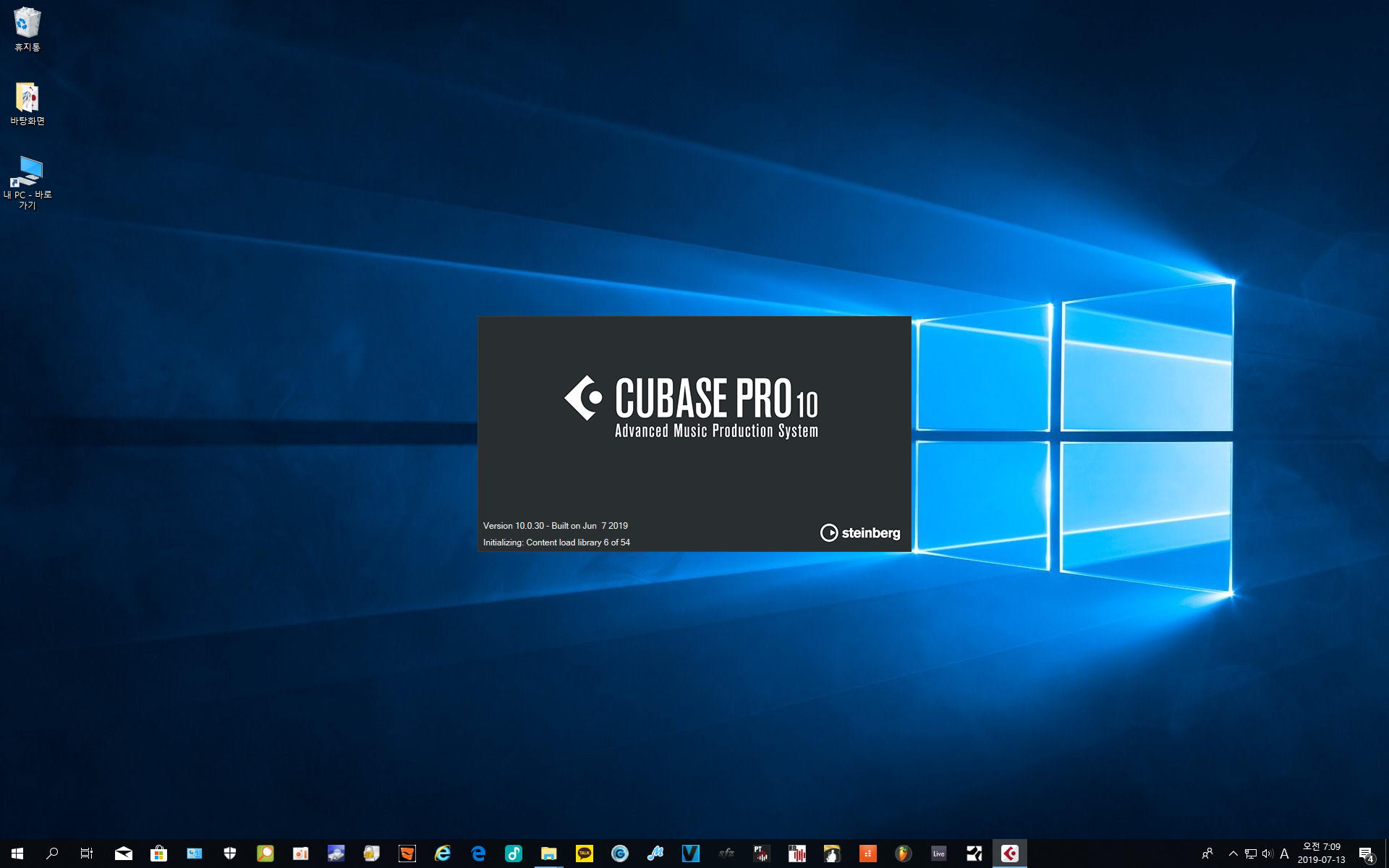Open Windows Security shield in taskbar
1389x868 pixels.
coord(230,854)
